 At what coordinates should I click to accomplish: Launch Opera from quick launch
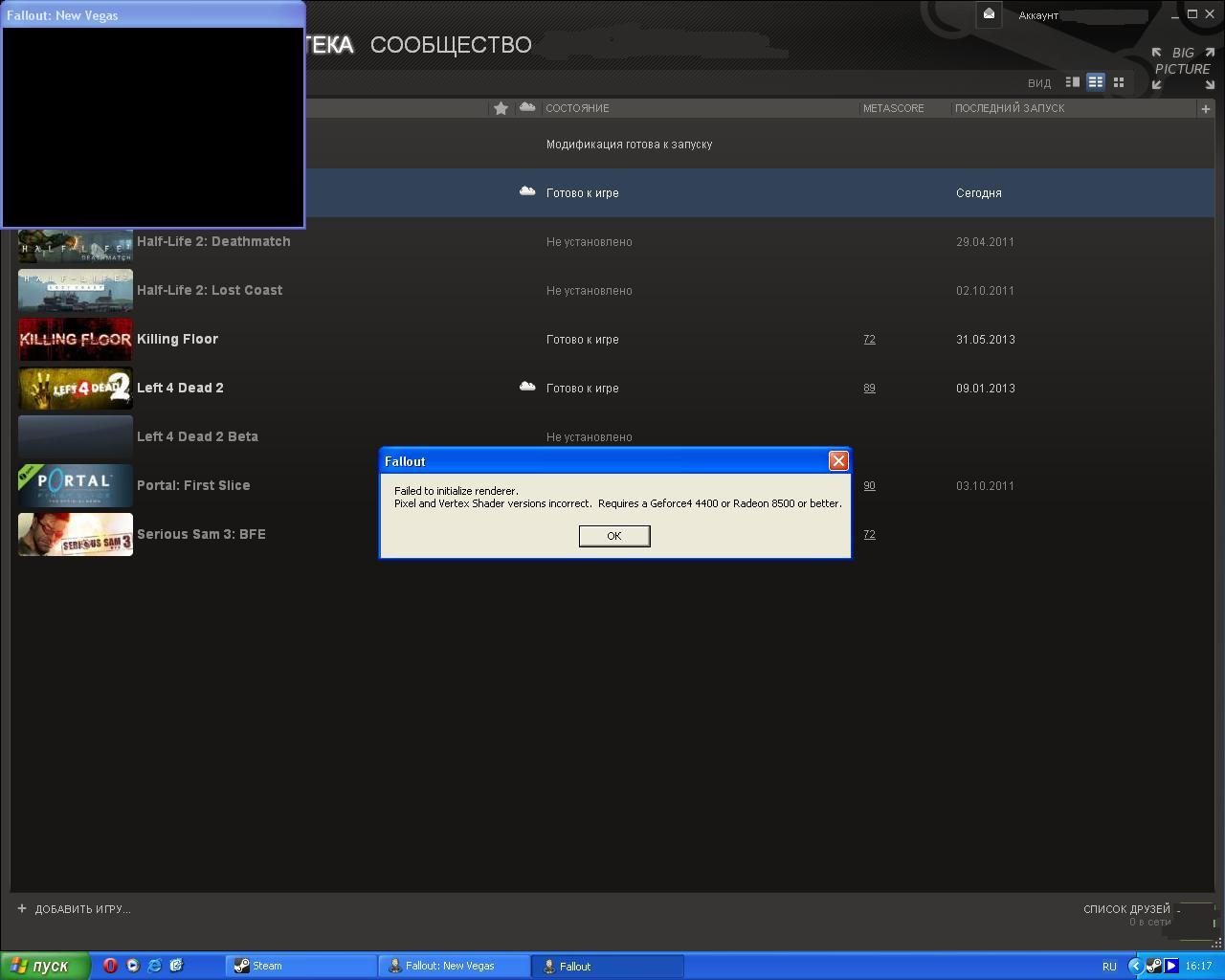click(110, 966)
